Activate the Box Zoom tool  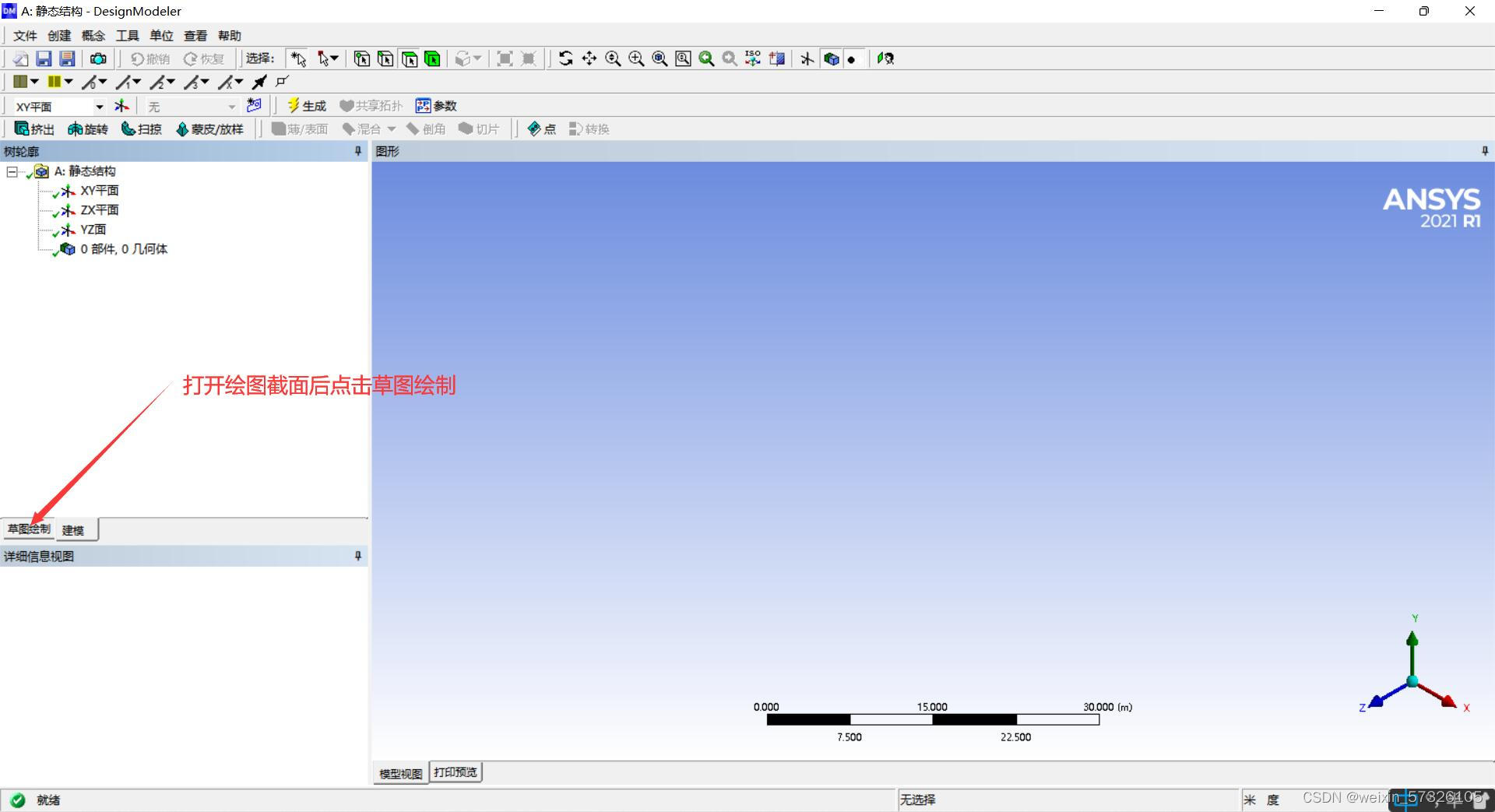(x=636, y=58)
